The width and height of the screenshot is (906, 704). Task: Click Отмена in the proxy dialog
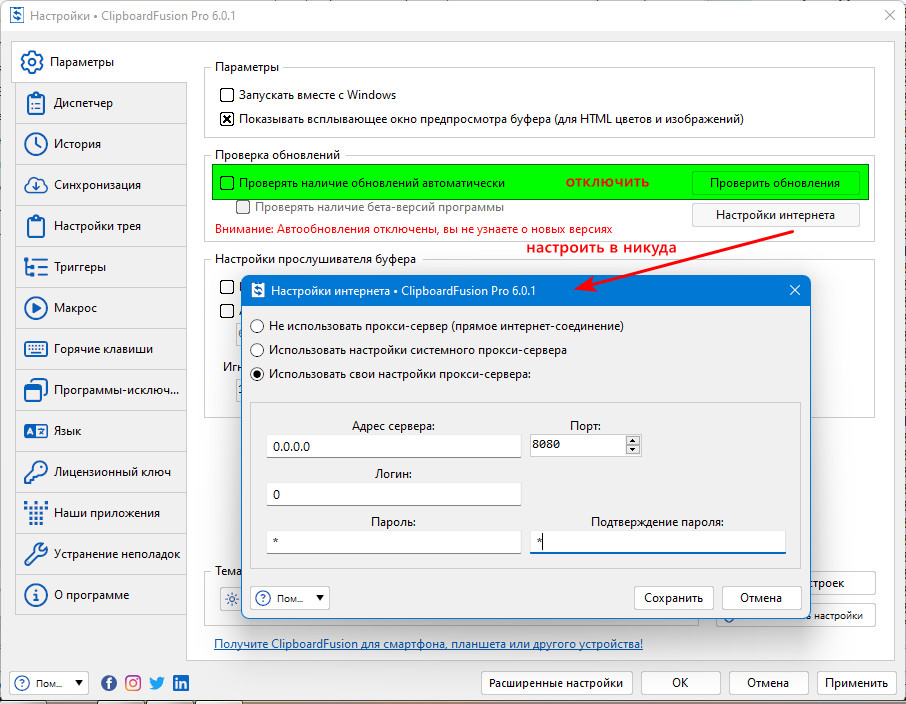tap(762, 598)
